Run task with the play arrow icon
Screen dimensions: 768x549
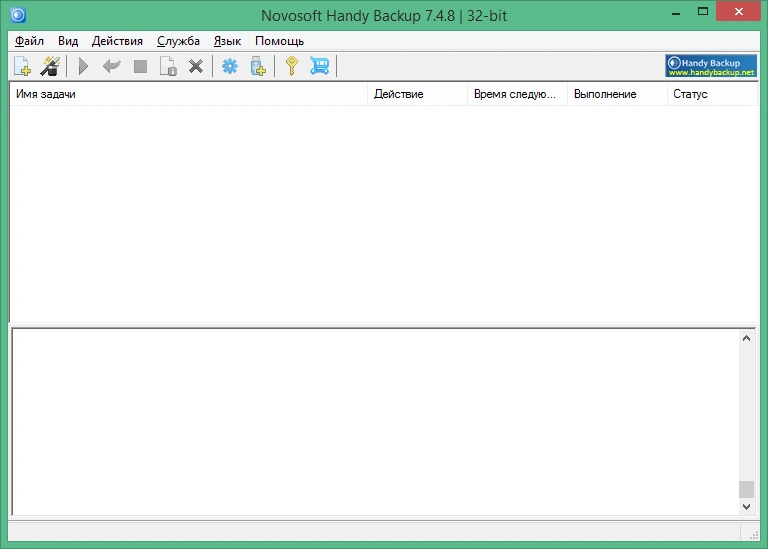[x=83, y=66]
